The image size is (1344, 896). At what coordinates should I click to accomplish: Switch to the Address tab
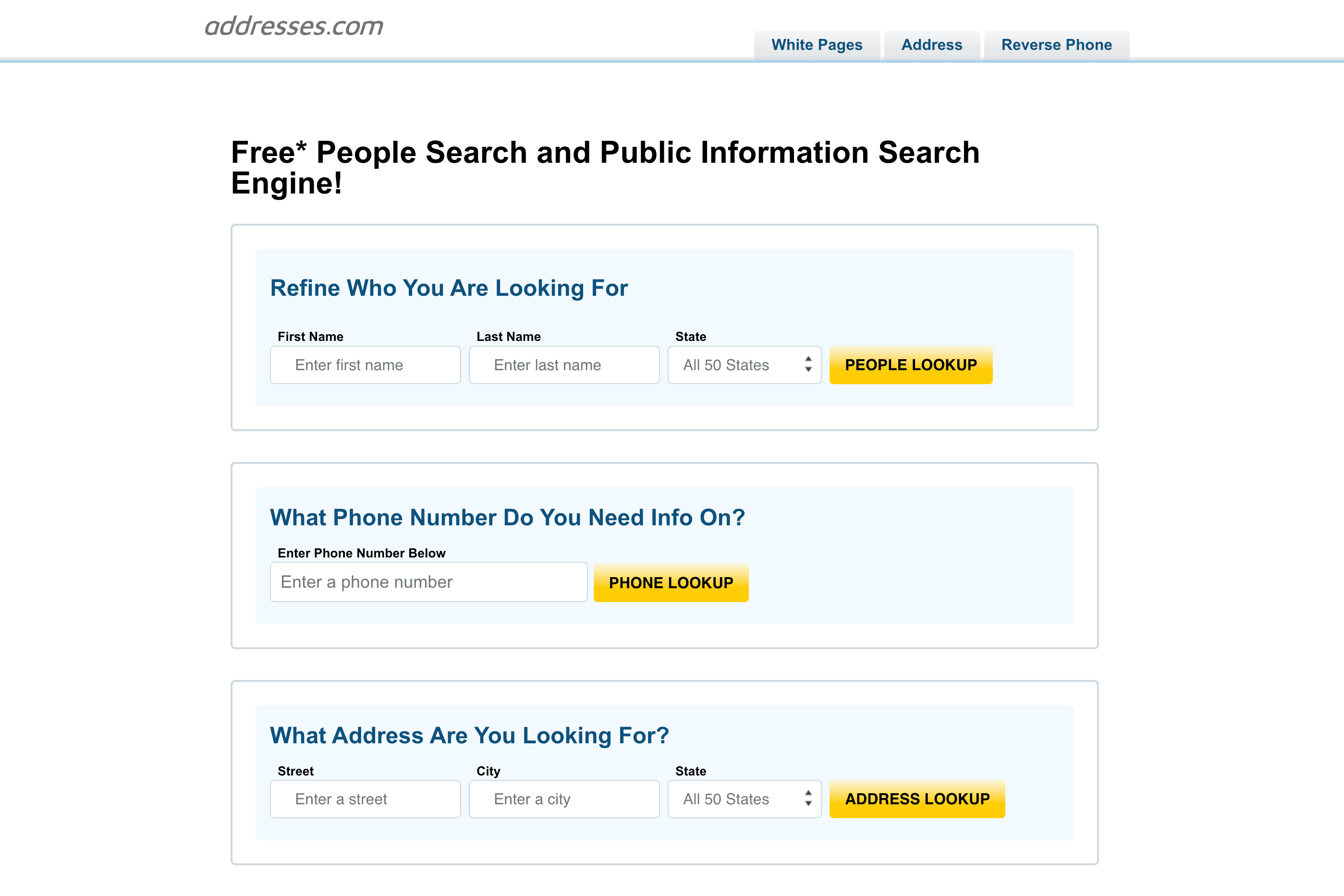931,45
